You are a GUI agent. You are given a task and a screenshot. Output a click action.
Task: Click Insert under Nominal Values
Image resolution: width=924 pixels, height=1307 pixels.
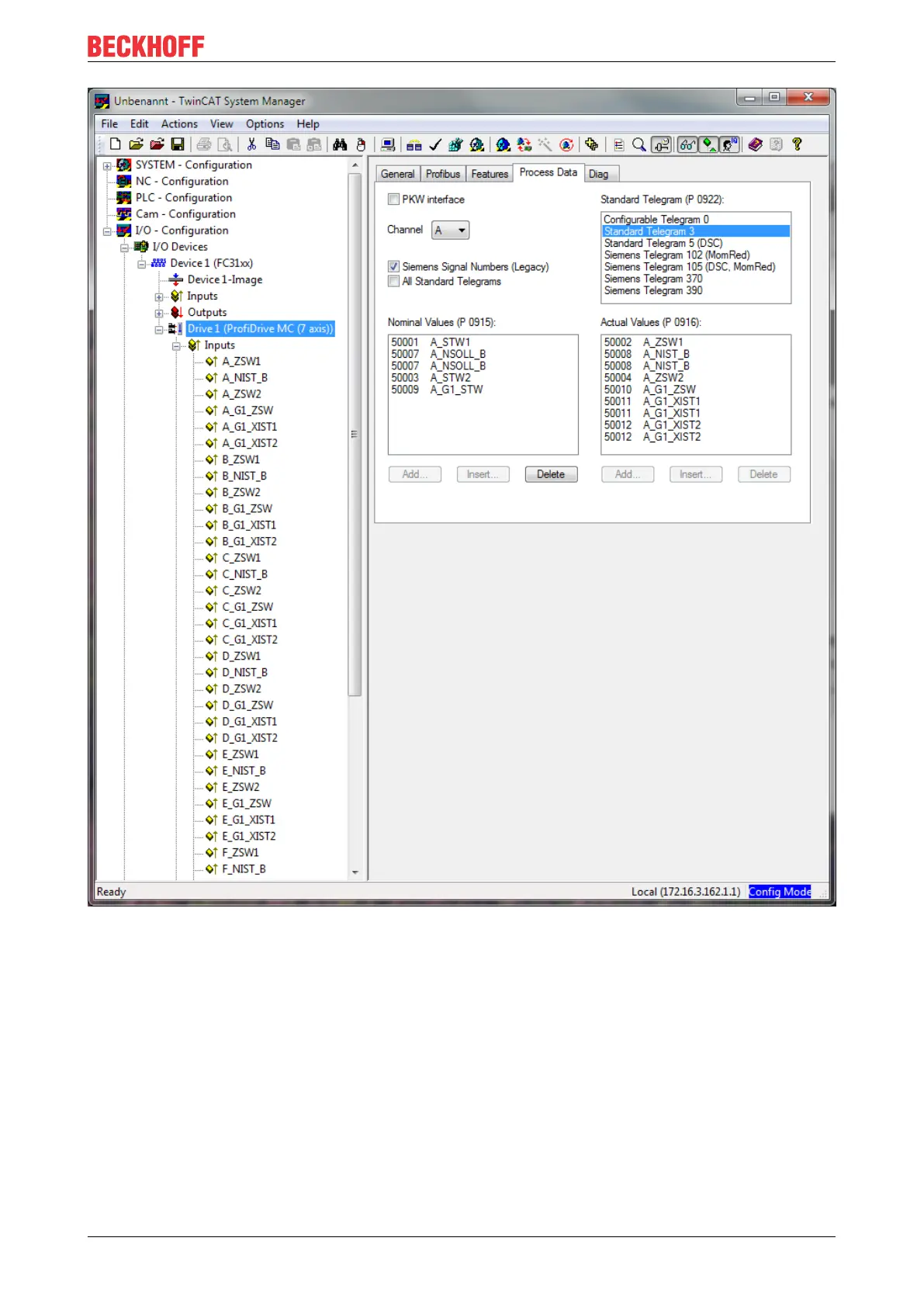483,474
